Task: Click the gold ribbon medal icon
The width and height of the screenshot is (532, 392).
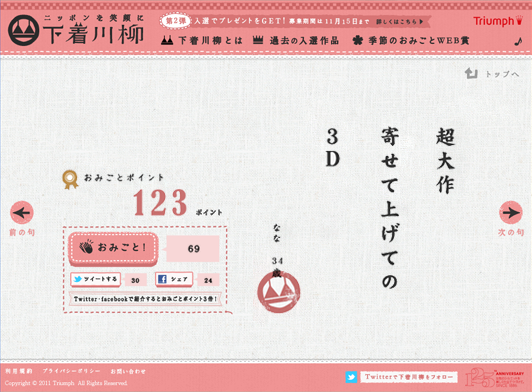Action: coord(70,179)
